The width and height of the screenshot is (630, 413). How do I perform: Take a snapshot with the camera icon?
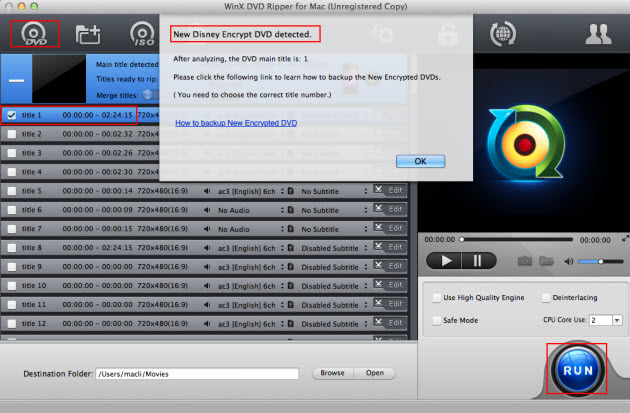524,262
